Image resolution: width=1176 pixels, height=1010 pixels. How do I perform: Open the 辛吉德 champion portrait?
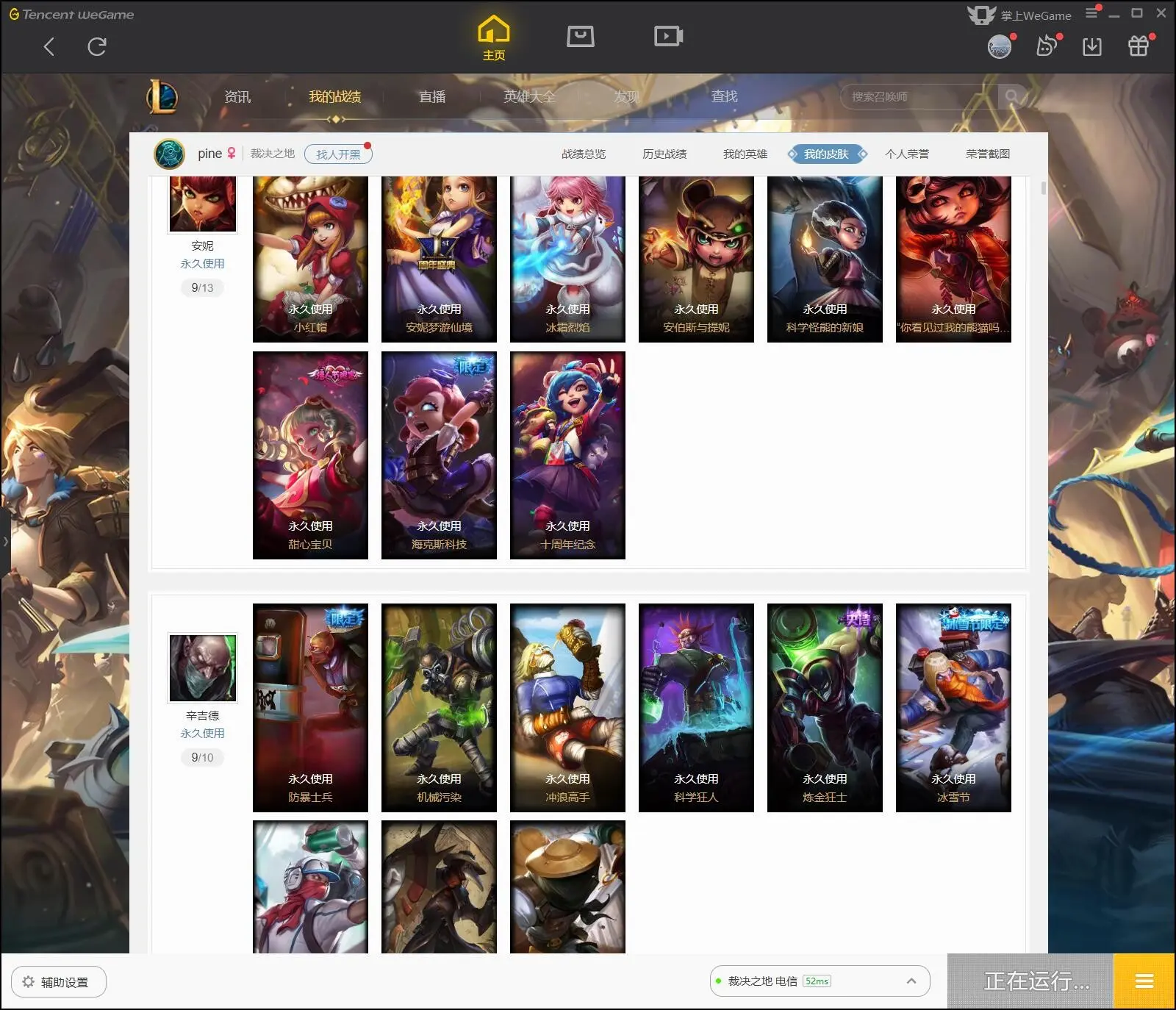[203, 668]
